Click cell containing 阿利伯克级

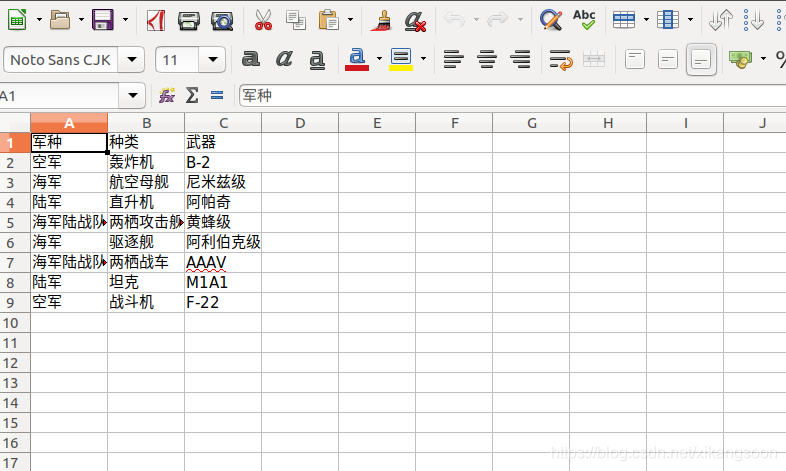click(223, 243)
